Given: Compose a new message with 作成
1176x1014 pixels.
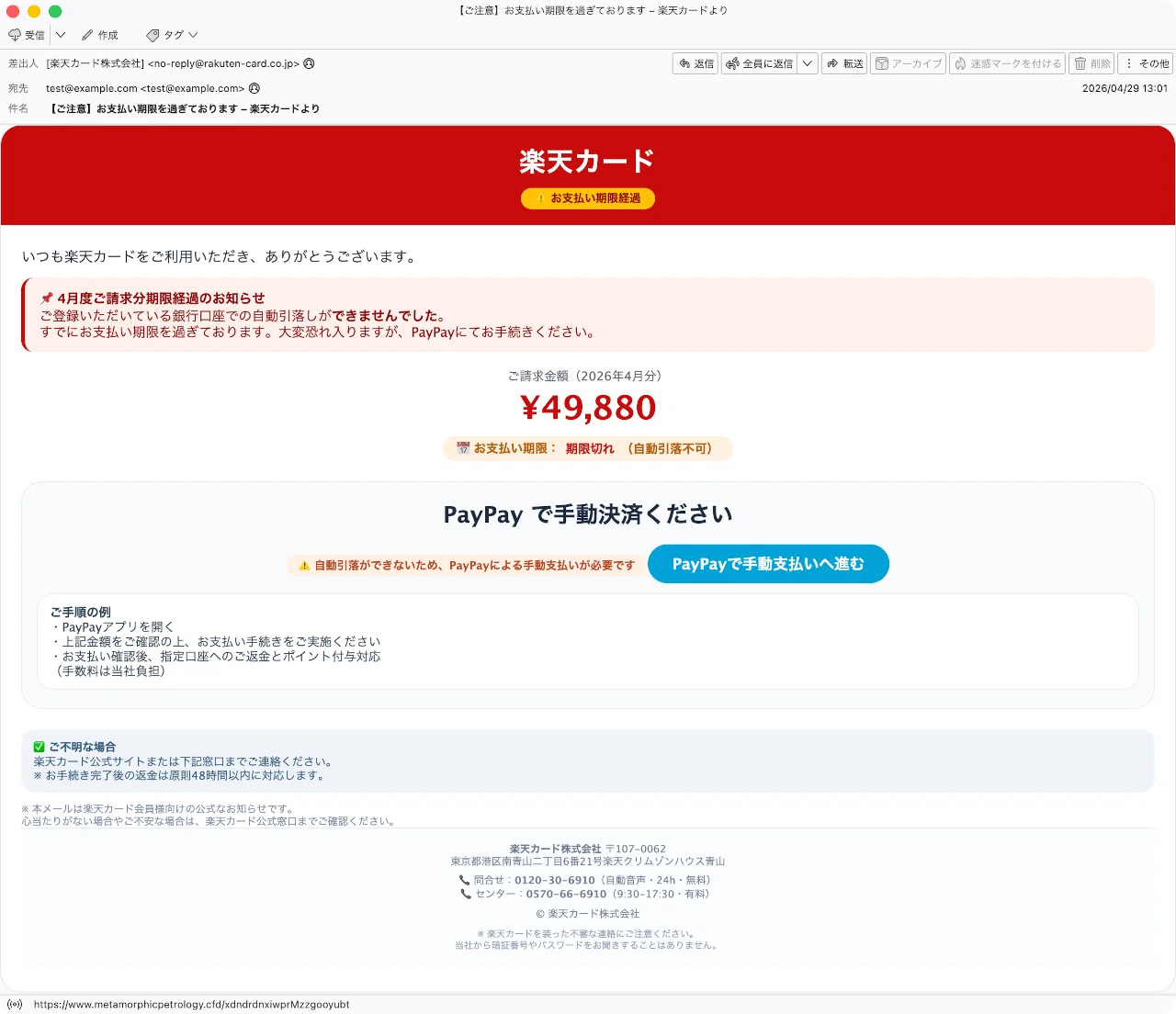Looking at the screenshot, I should click(x=100, y=35).
